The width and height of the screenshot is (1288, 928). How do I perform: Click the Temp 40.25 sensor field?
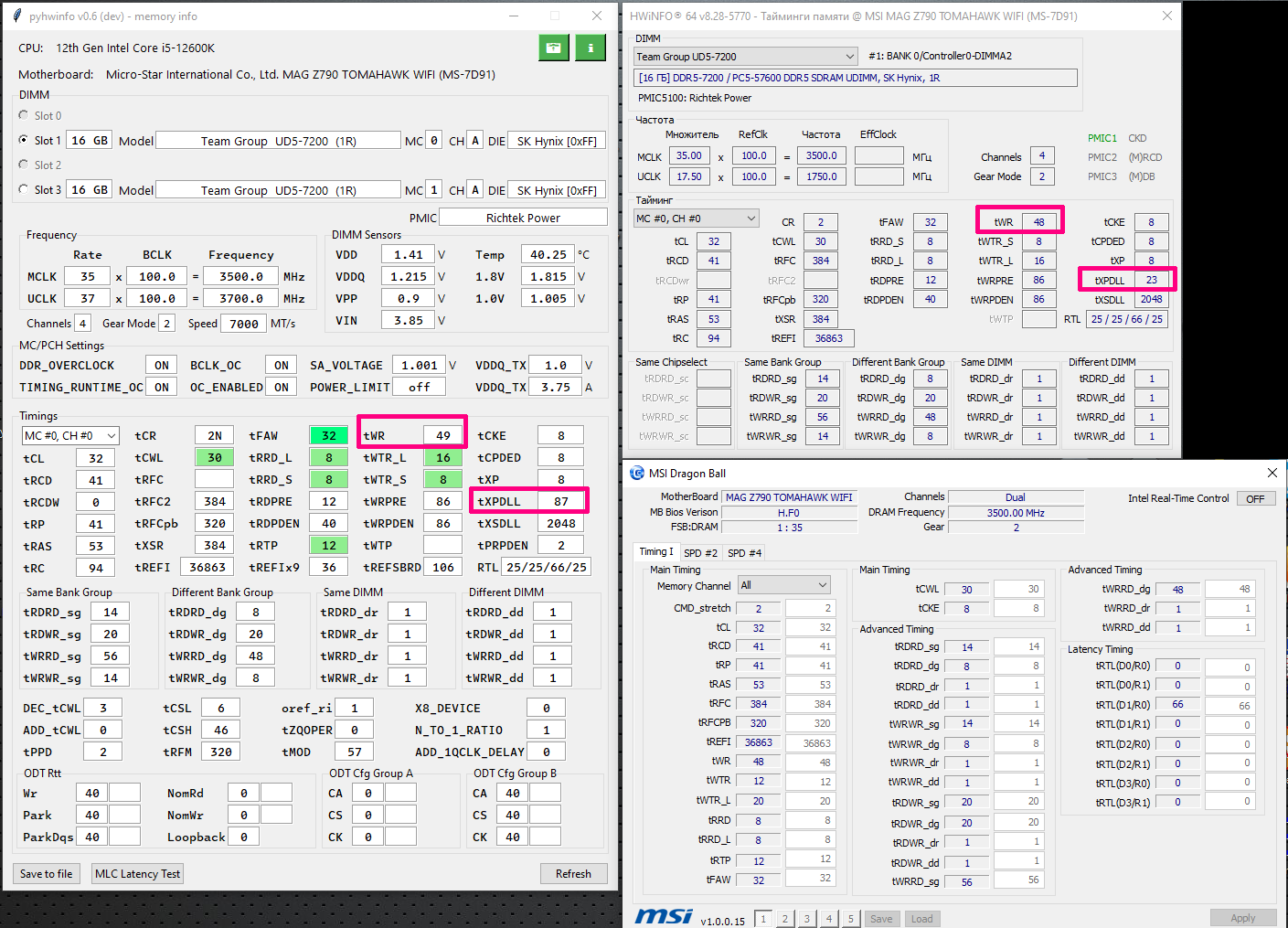tap(548, 255)
